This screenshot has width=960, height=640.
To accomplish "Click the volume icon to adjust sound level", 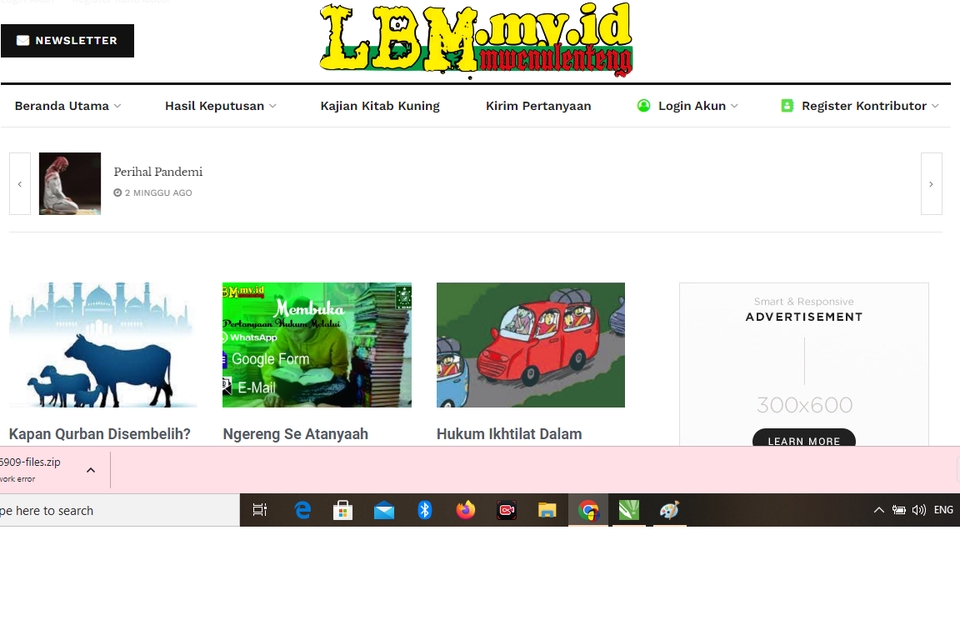I will [x=919, y=510].
